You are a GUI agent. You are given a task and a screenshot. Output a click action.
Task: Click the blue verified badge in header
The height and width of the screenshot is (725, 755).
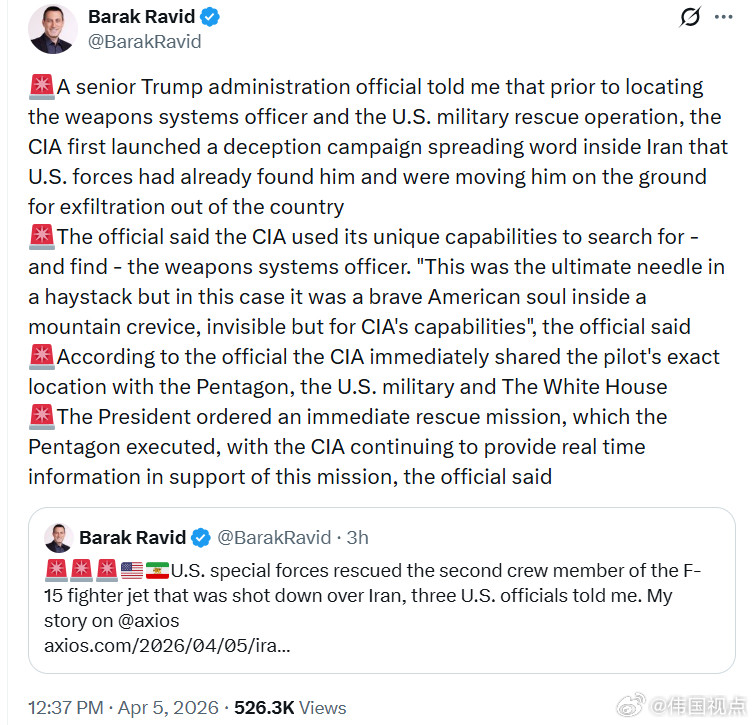point(210,17)
